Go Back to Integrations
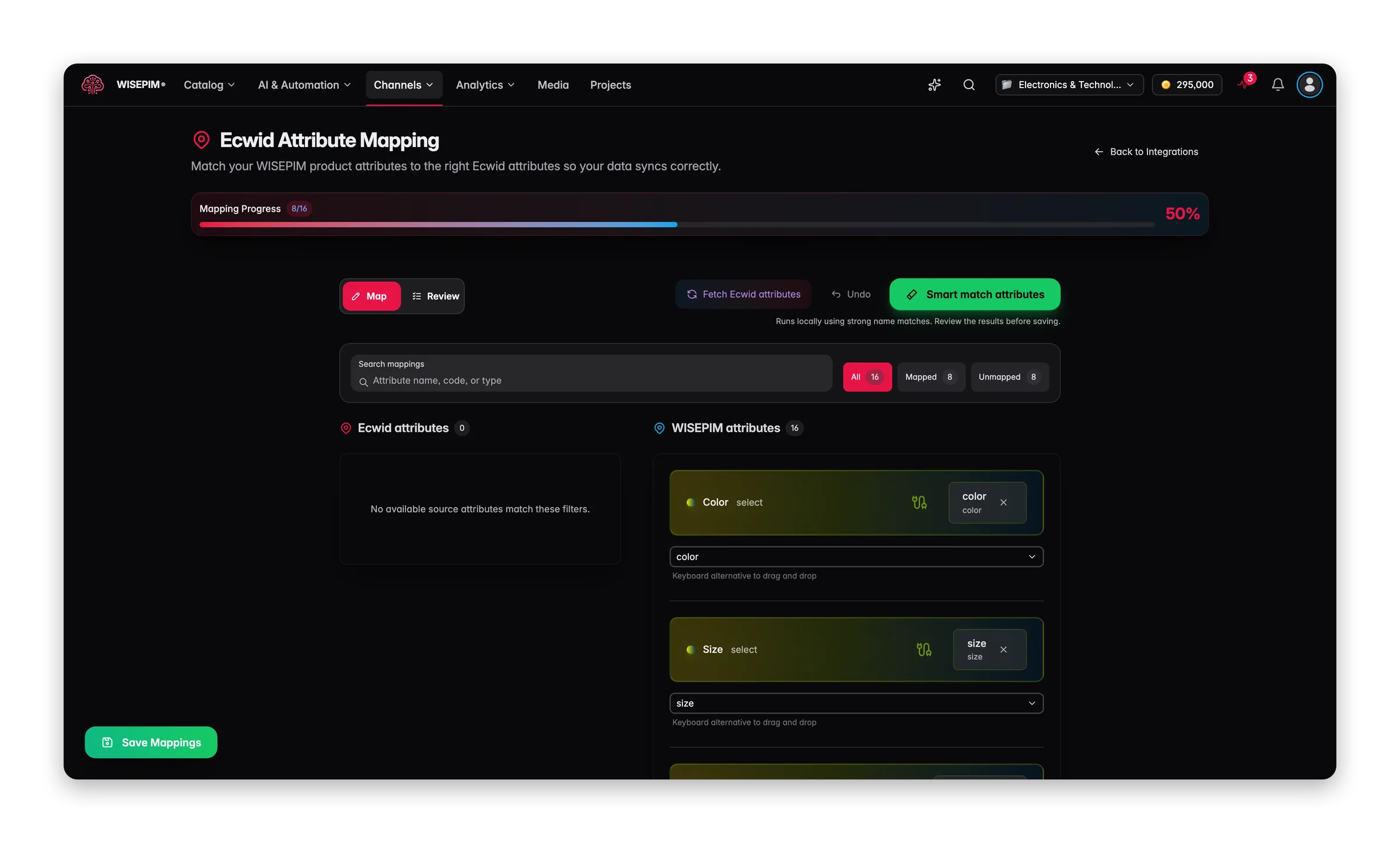Image resolution: width=1400 pixels, height=843 pixels. pos(1146,152)
